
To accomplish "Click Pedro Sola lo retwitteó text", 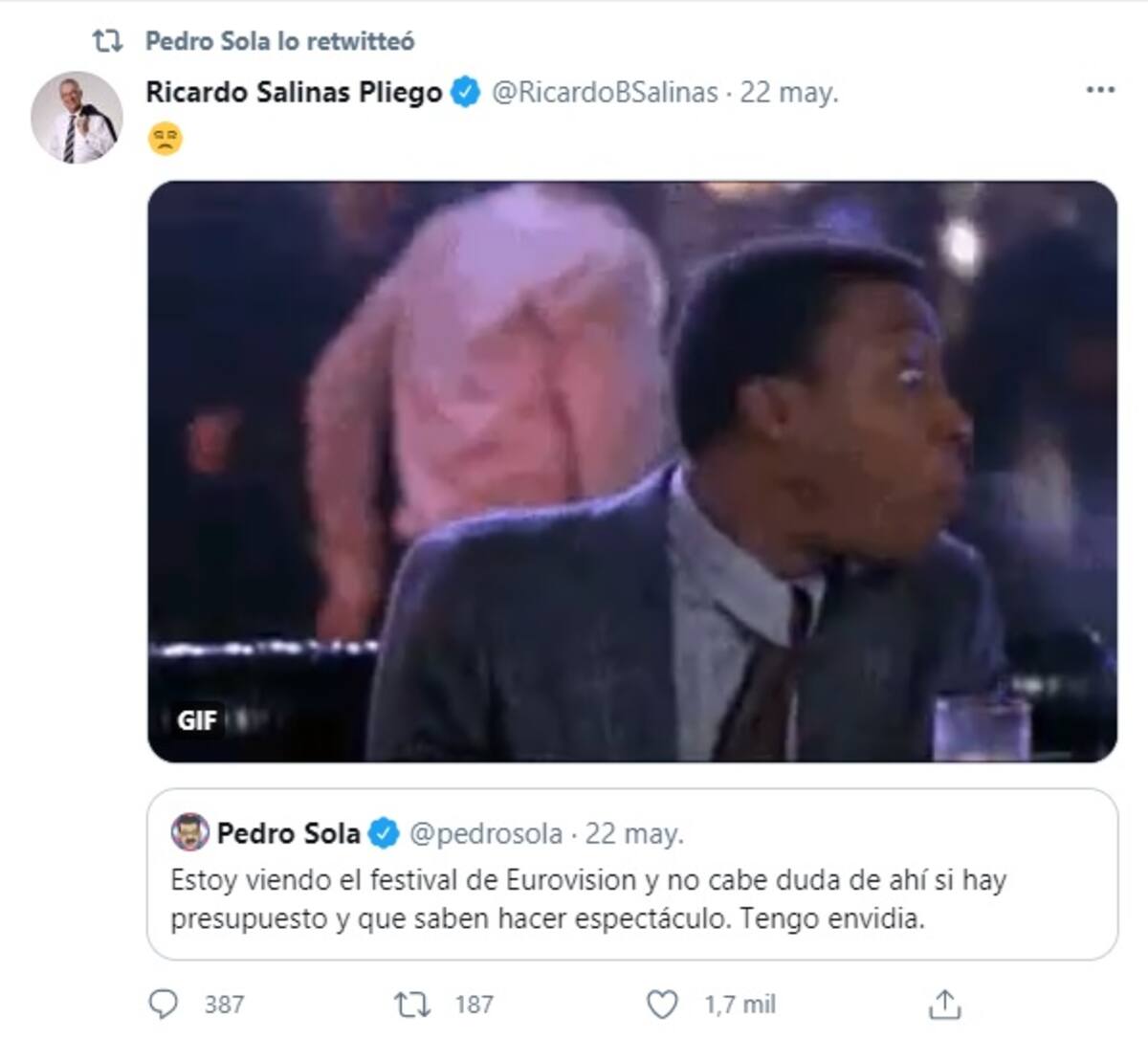I will [x=280, y=41].
